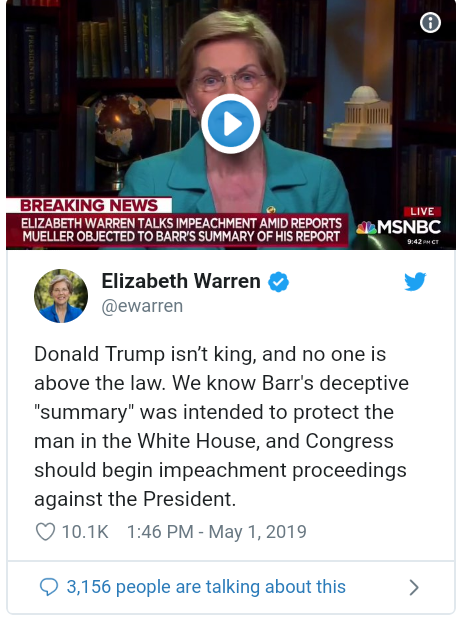The image size is (463, 618).
Task: Click the MSNBC logo in the video
Action: click(x=398, y=227)
